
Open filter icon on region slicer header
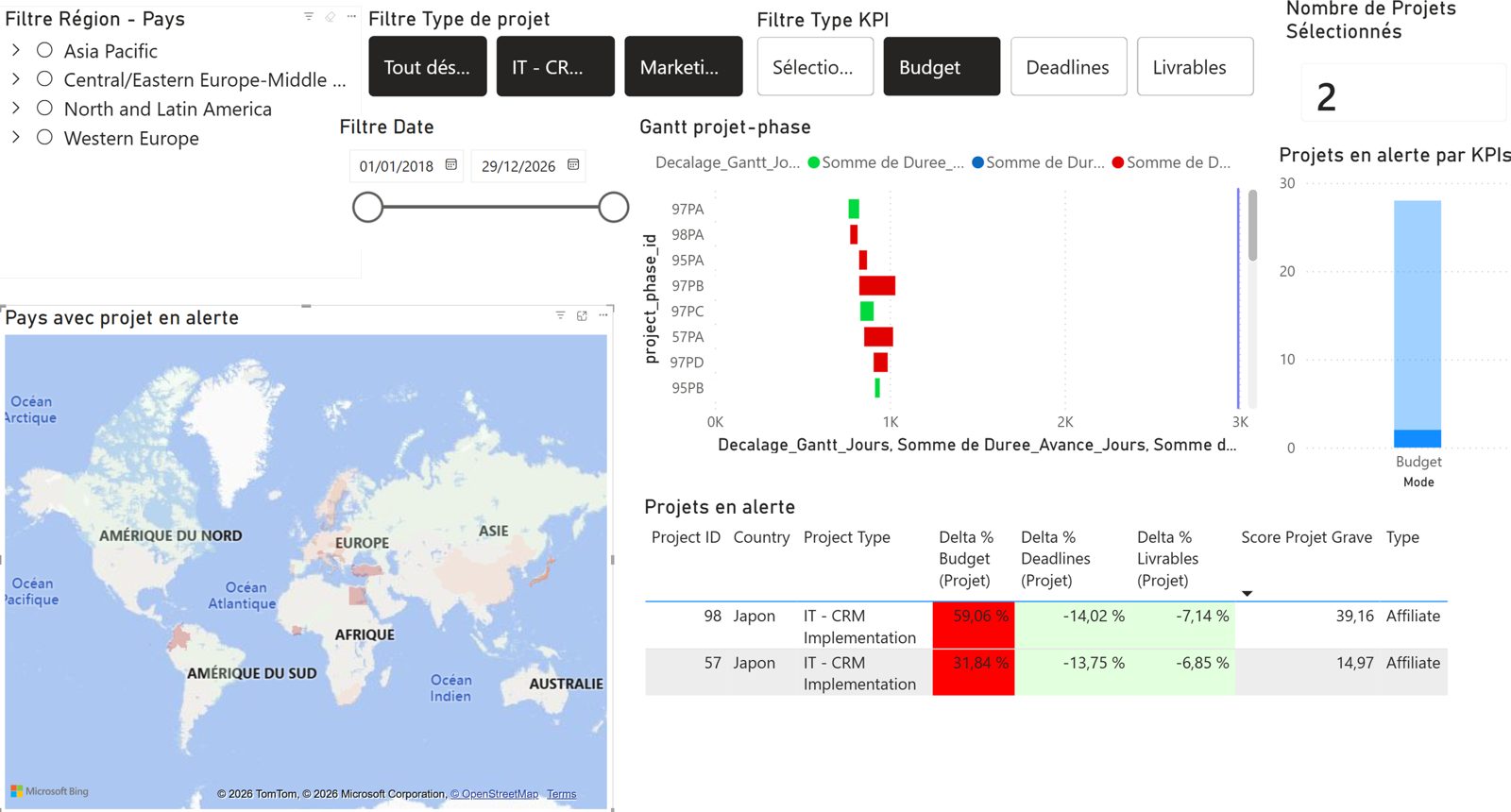[x=309, y=16]
